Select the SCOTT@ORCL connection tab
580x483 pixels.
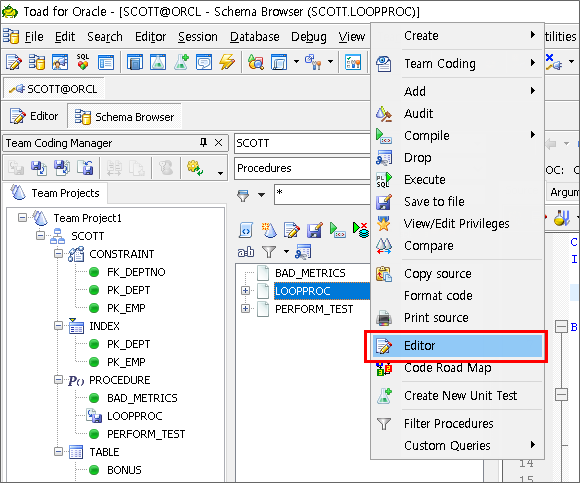click(54, 89)
